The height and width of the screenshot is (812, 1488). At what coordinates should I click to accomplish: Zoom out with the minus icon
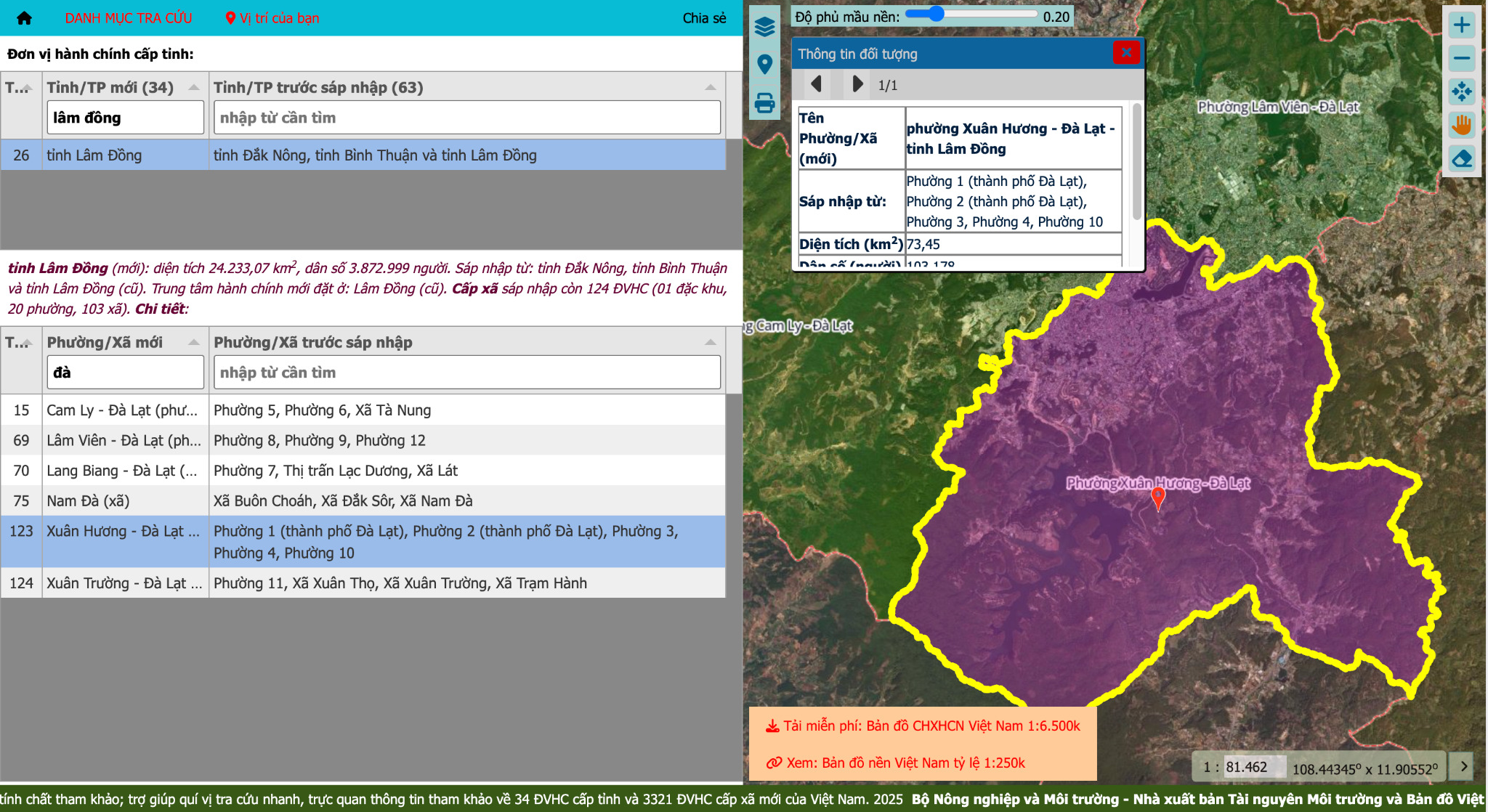(x=1462, y=58)
